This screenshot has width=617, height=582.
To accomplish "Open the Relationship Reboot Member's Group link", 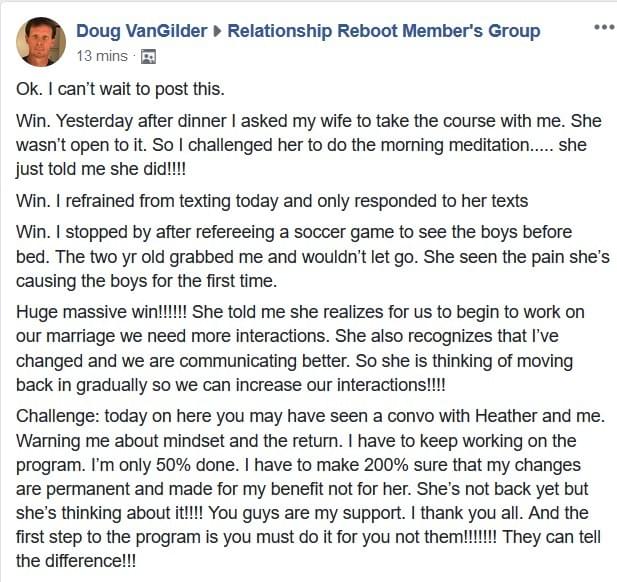I will click(x=384, y=31).
